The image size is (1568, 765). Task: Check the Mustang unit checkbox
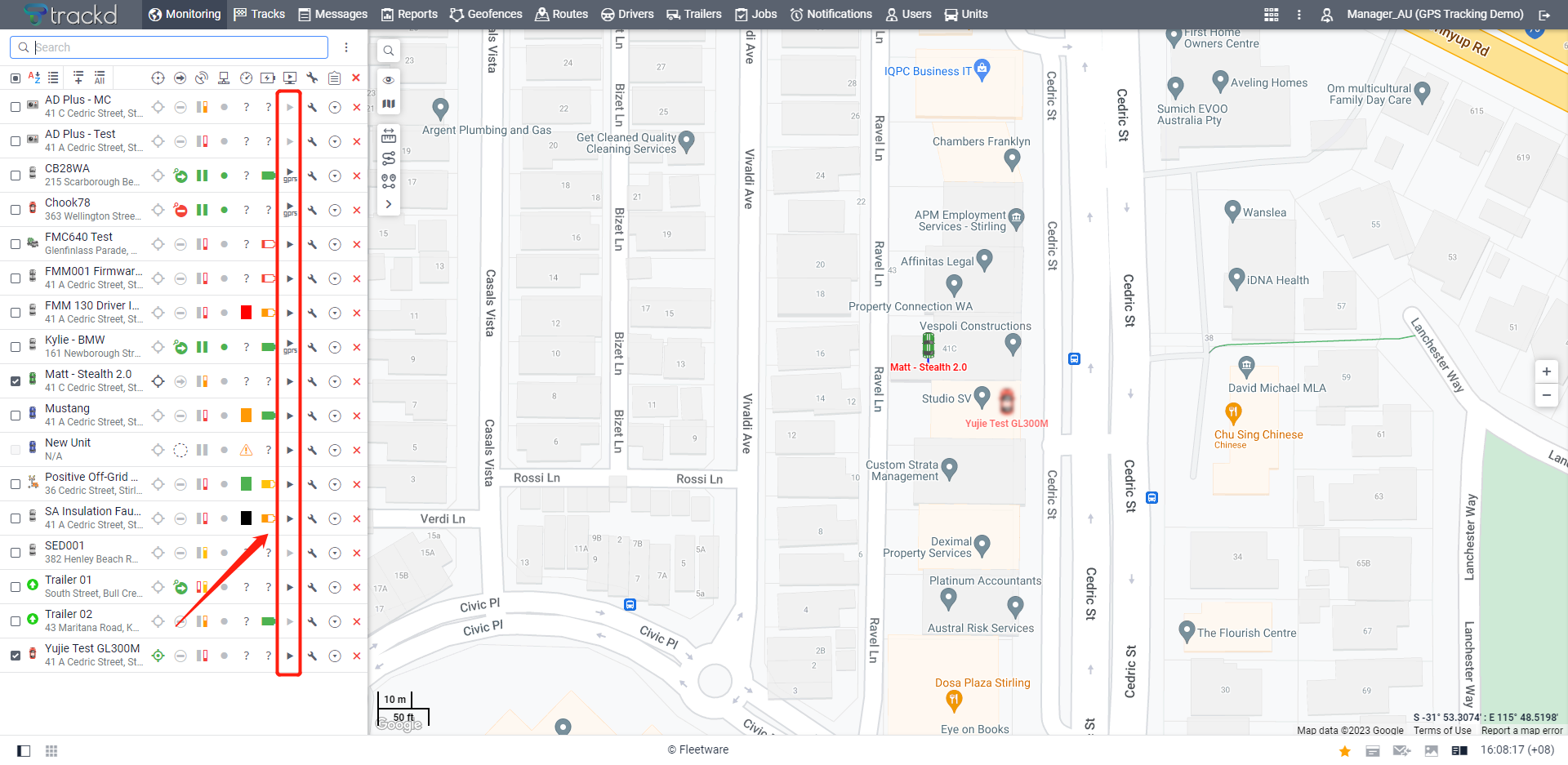16,416
